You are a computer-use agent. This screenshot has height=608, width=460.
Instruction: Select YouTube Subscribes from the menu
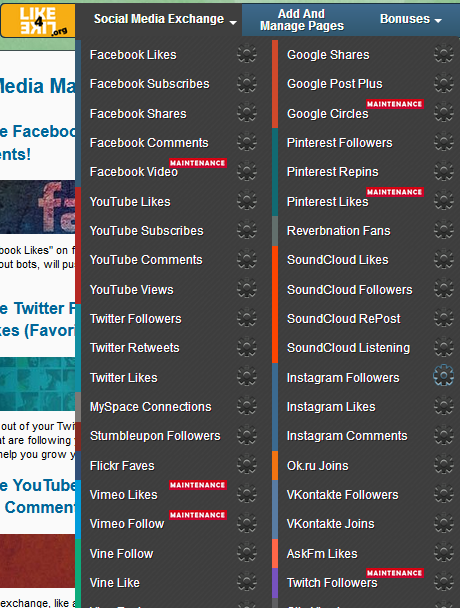click(x=146, y=231)
